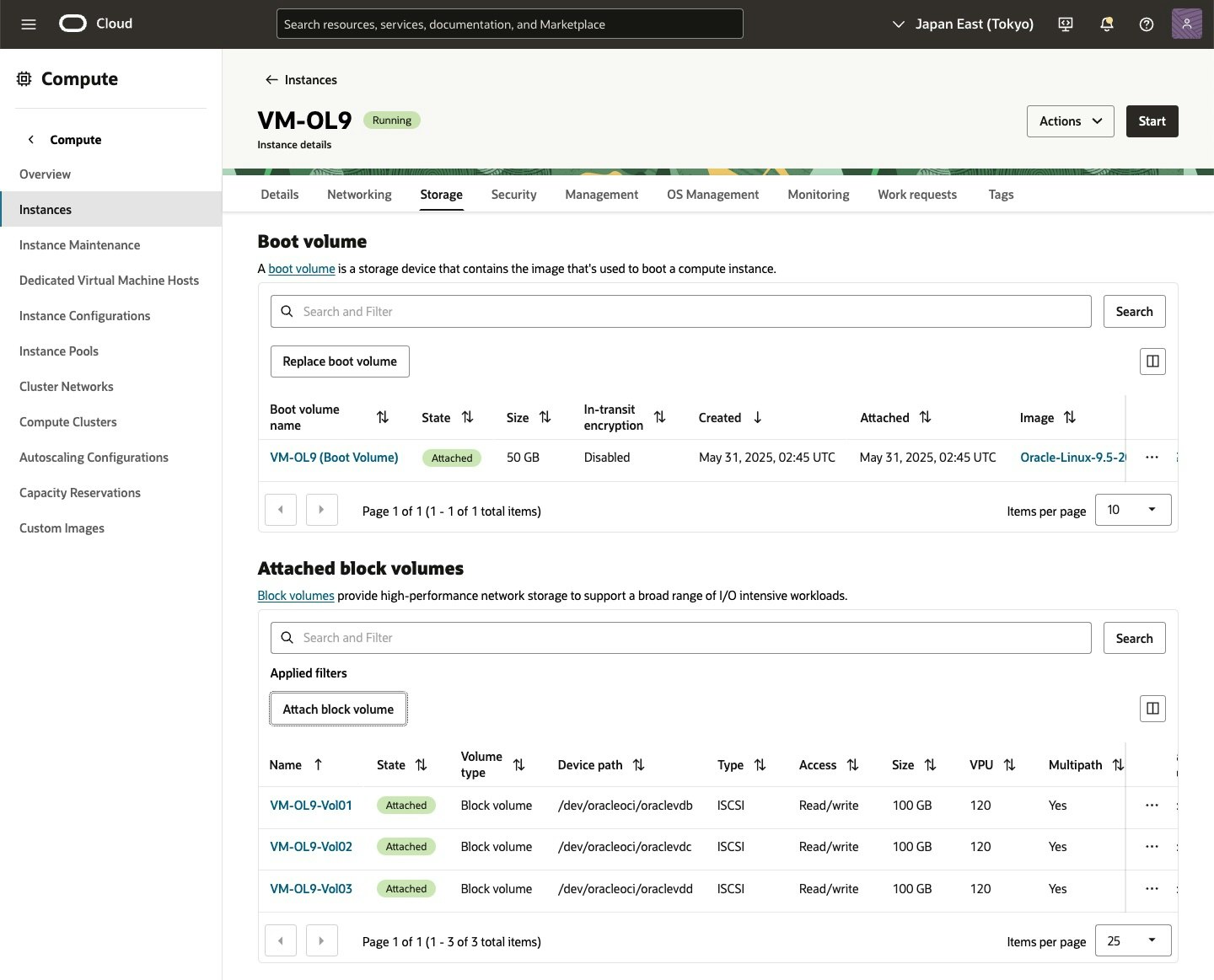1214x980 pixels.
Task: Click Replace boot volume button
Action: pyautogui.click(x=340, y=361)
